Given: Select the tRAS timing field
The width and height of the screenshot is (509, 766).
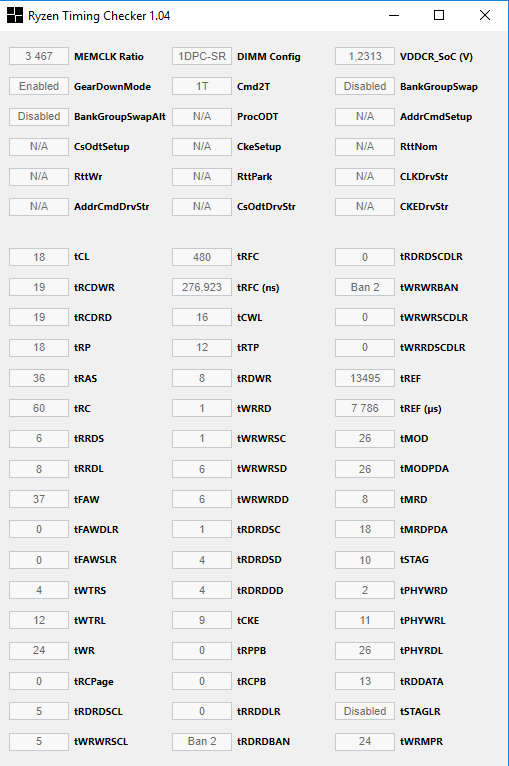Looking at the screenshot, I should (x=39, y=378).
